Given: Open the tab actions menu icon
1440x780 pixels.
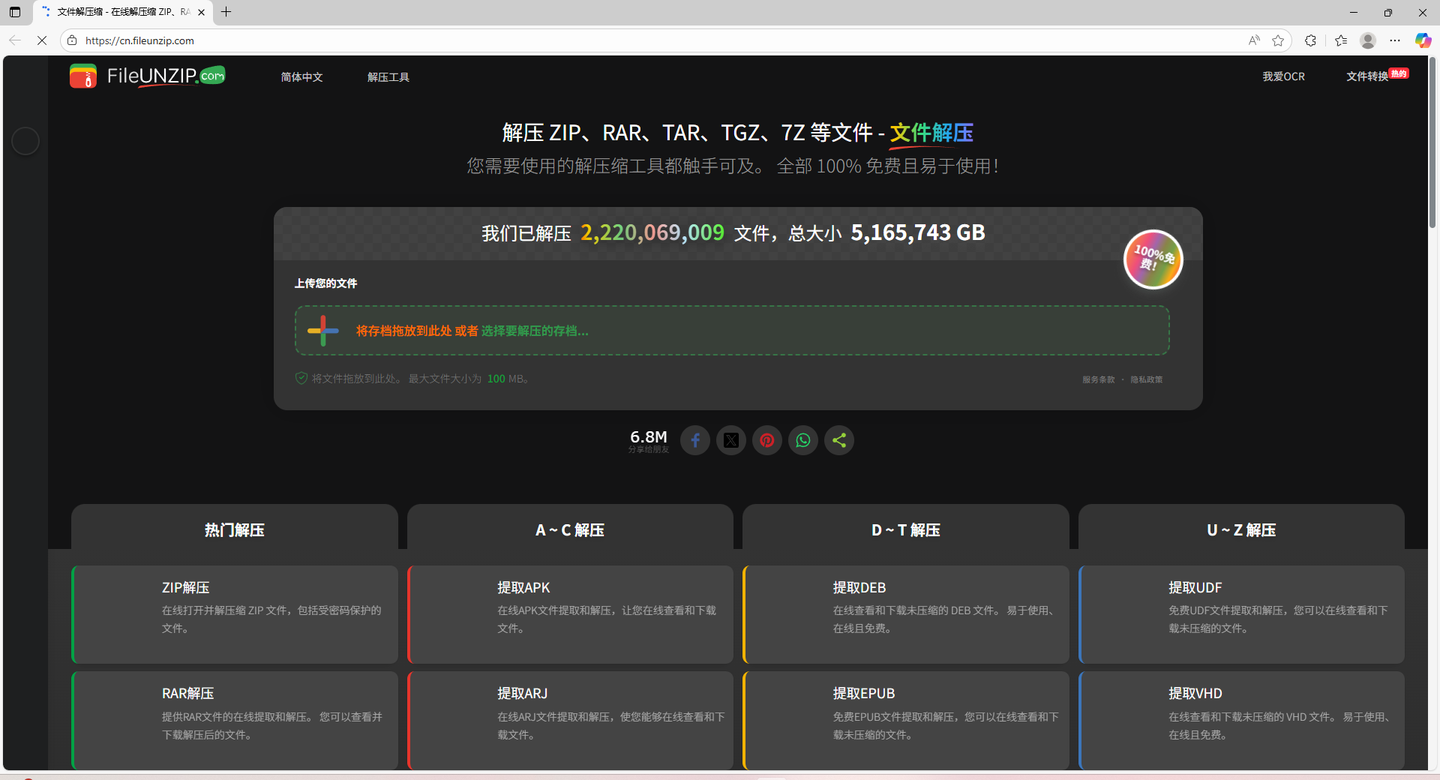Looking at the screenshot, I should point(15,12).
